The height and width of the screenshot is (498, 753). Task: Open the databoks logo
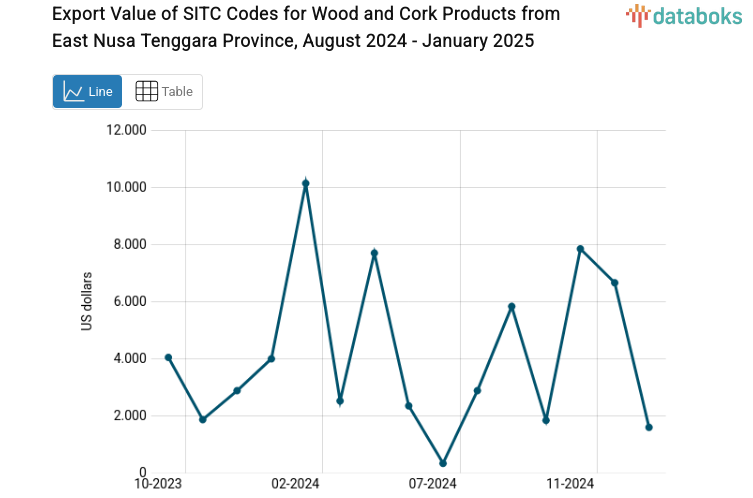(x=684, y=15)
